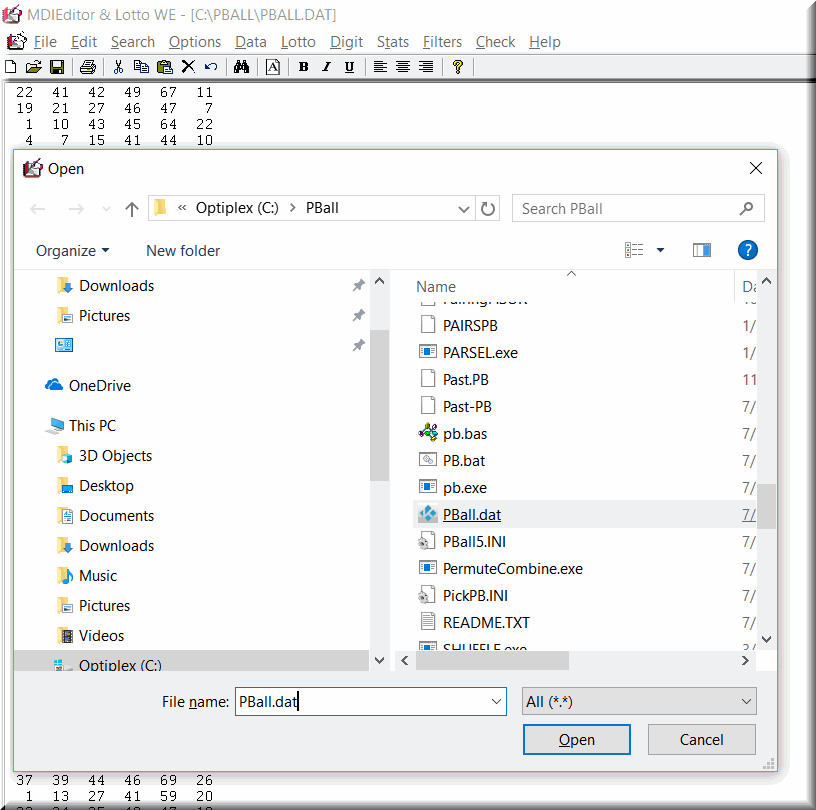Click the Refresh button beside address bar

(x=488, y=209)
